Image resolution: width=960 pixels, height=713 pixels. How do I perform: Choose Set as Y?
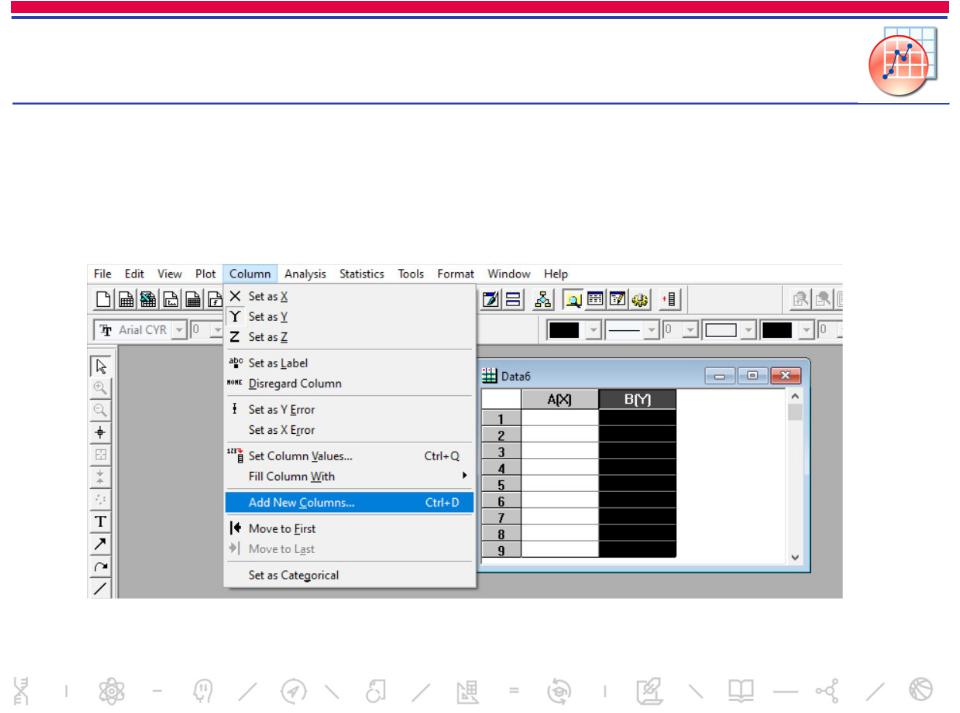(x=350, y=316)
